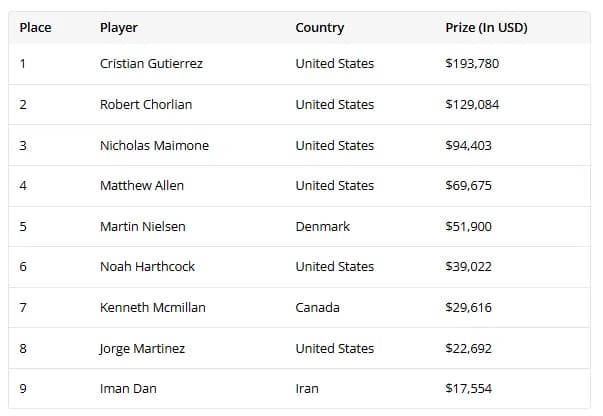This screenshot has width=603, height=416.
Task: Click the Iman Dan player name
Action: [128, 389]
